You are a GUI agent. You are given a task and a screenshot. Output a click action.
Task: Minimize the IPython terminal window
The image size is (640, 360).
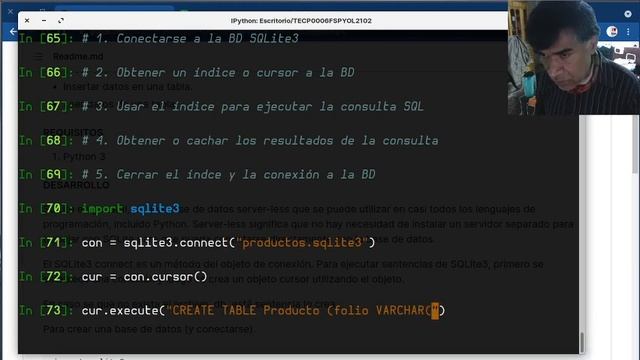(44, 20)
